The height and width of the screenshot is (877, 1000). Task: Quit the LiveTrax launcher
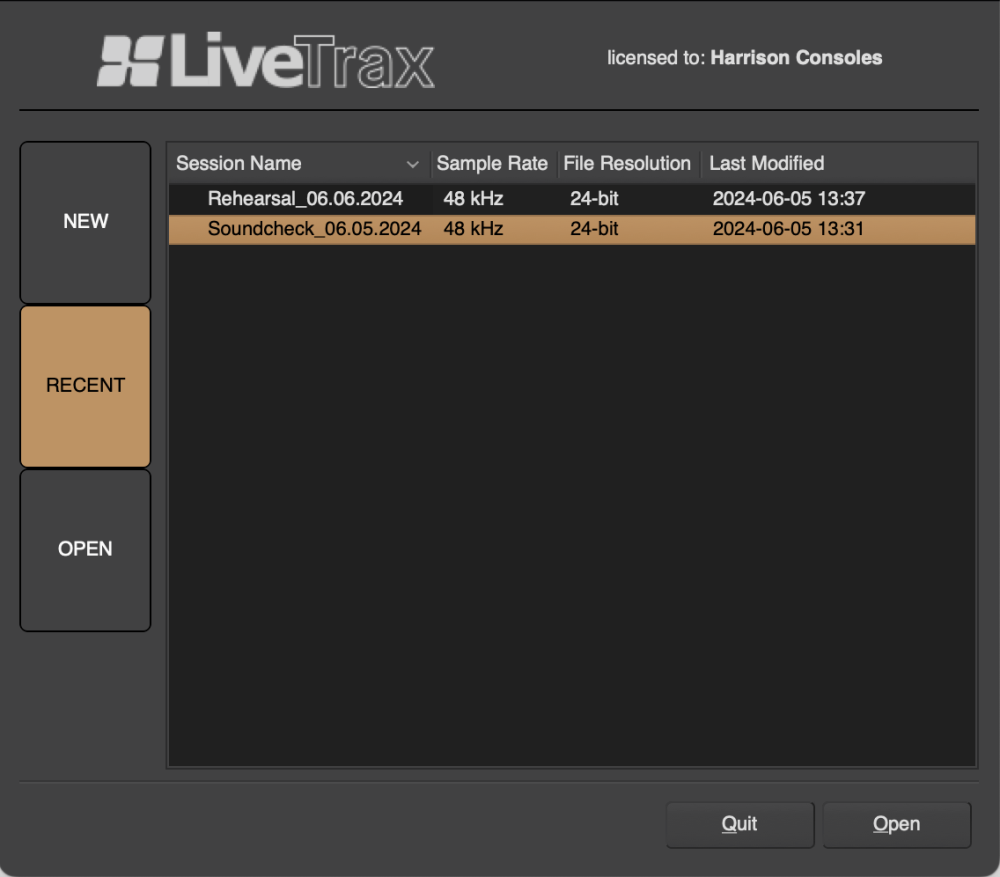tap(740, 824)
